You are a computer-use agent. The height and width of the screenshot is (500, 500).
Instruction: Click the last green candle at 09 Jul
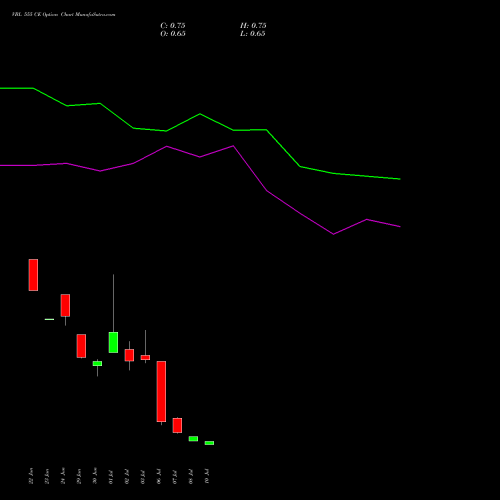click(209, 443)
